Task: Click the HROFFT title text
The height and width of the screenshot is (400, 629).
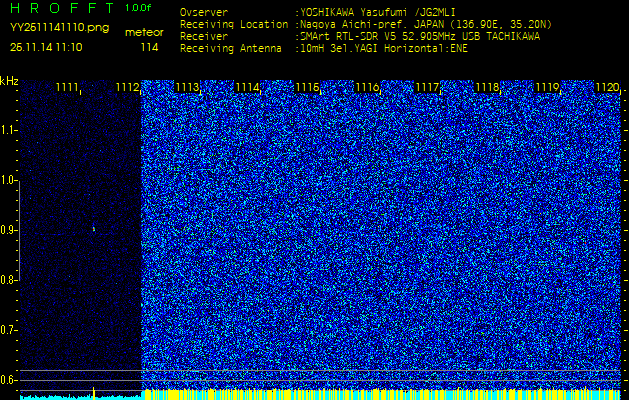Action: [x=63, y=8]
